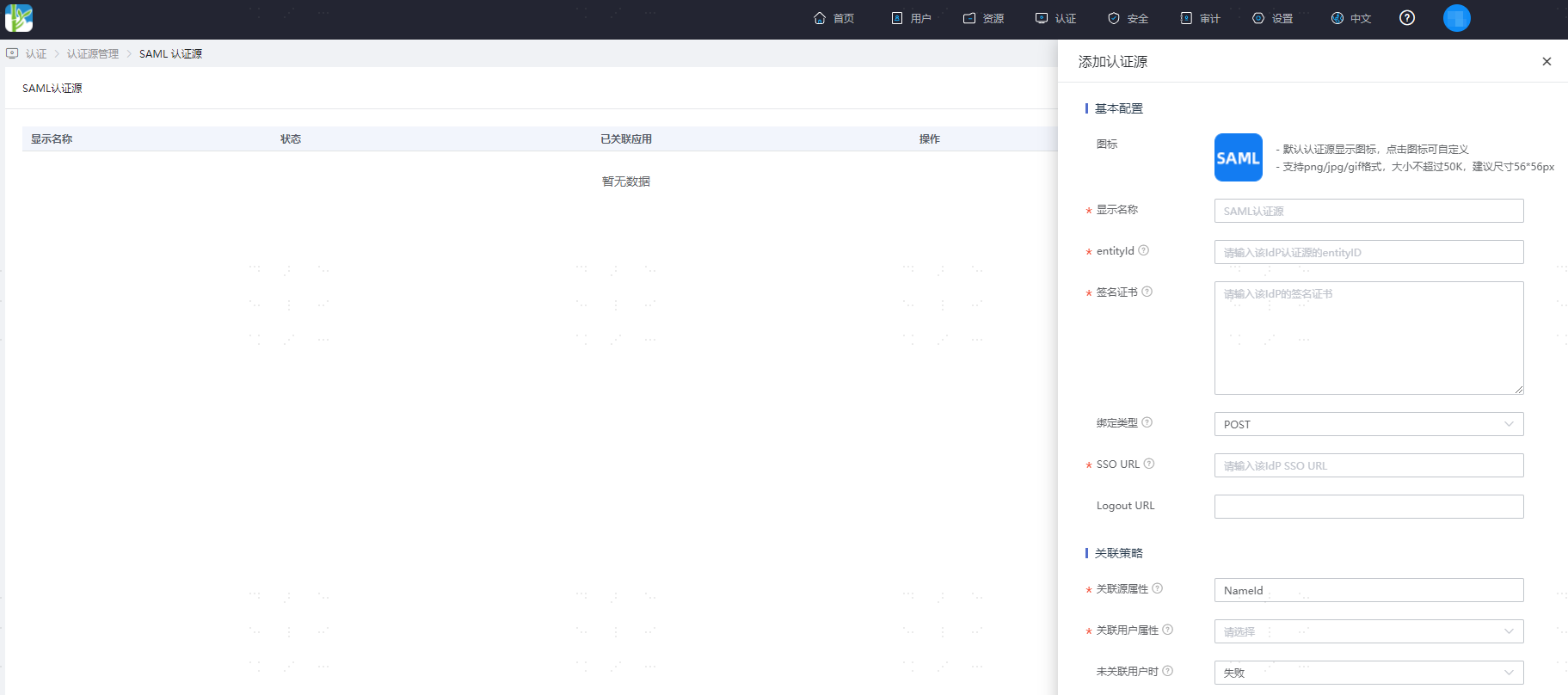
Task: Click the help question mark icon
Action: (1407, 18)
